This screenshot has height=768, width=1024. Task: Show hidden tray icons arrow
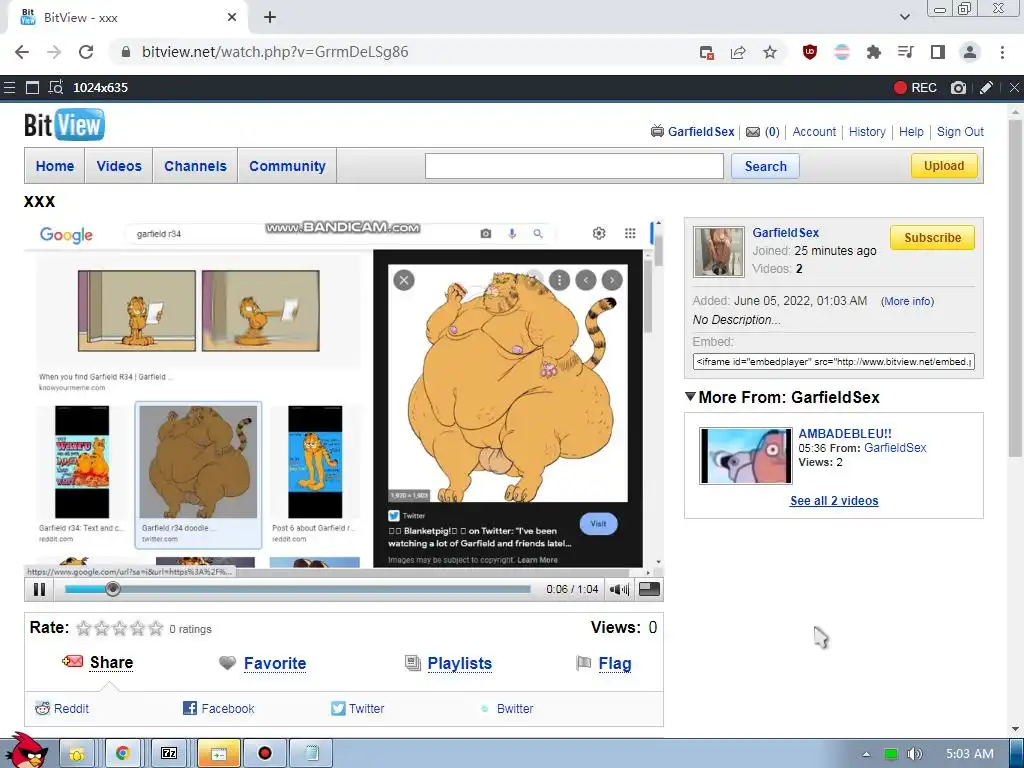(x=866, y=754)
